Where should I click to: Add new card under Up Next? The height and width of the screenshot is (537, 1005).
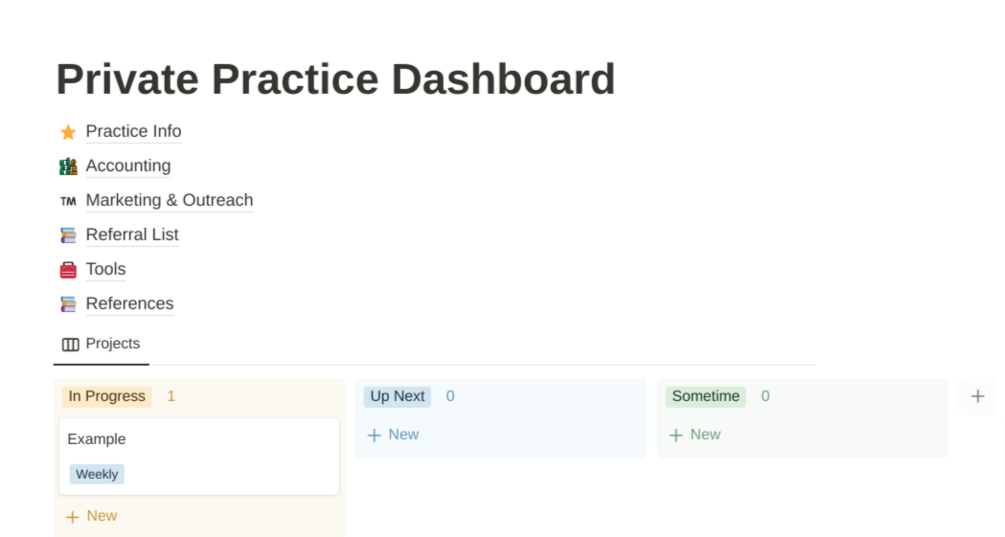(x=393, y=435)
